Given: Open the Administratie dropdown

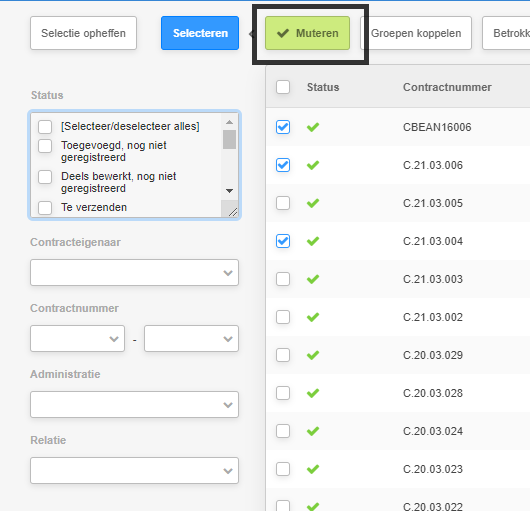Looking at the screenshot, I should [135, 405].
